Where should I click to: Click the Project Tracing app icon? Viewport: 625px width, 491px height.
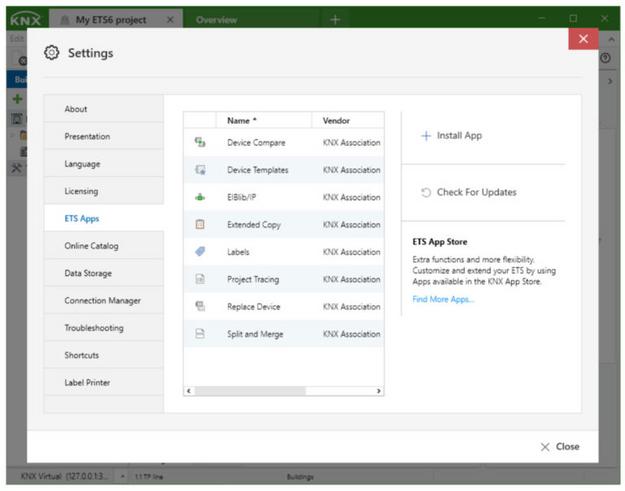pos(199,280)
